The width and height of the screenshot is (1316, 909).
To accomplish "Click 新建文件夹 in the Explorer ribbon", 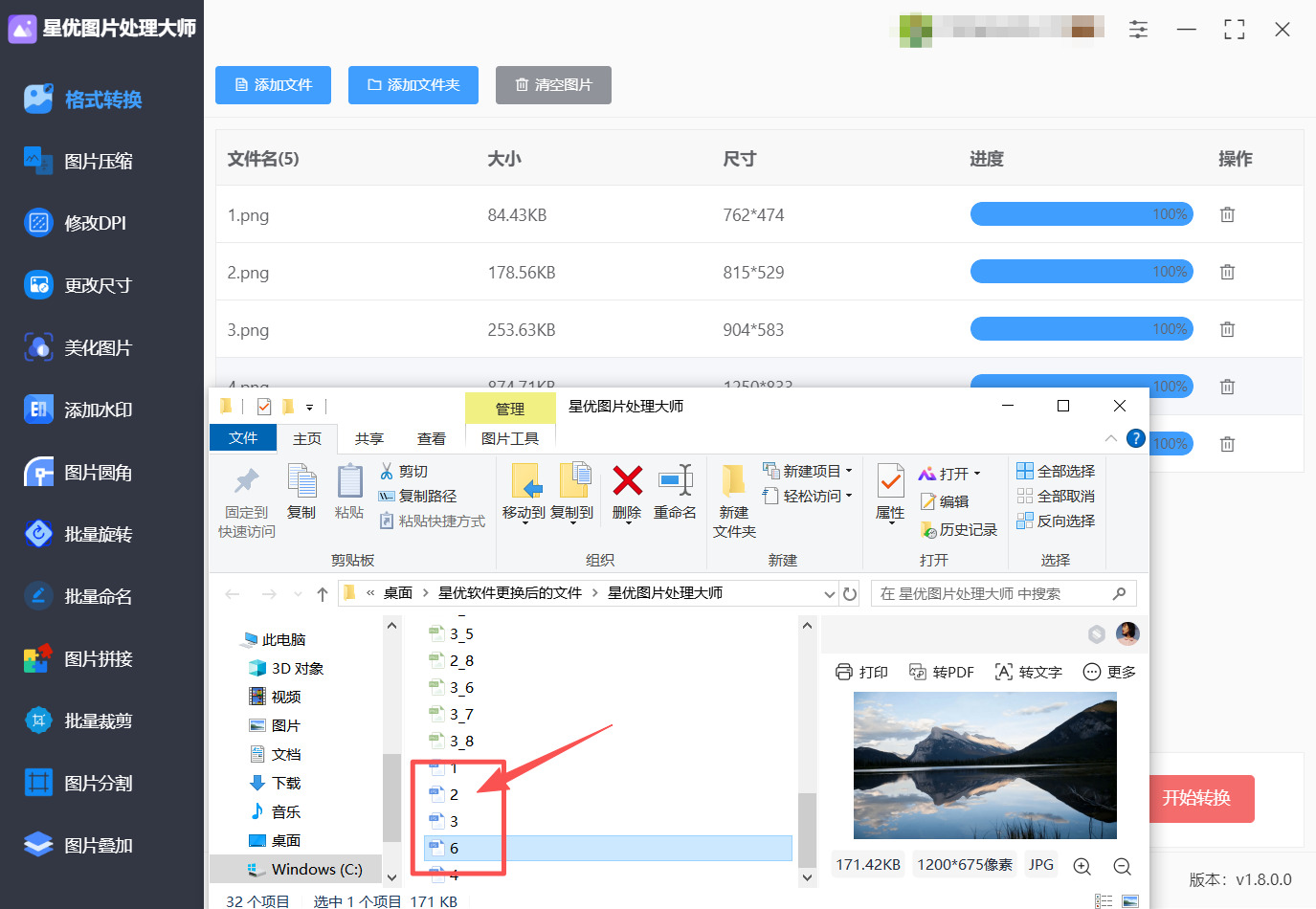I will click(x=734, y=501).
